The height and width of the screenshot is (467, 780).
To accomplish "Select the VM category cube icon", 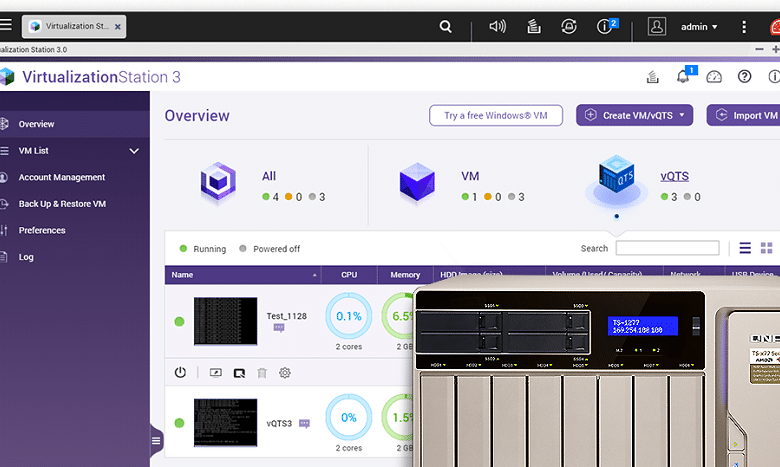I will (x=417, y=183).
